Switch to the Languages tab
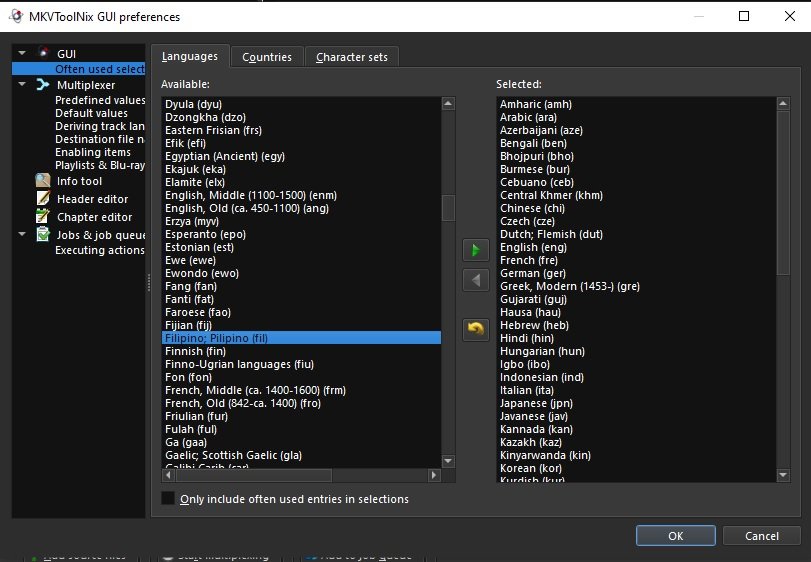The image size is (811, 562). pos(190,56)
